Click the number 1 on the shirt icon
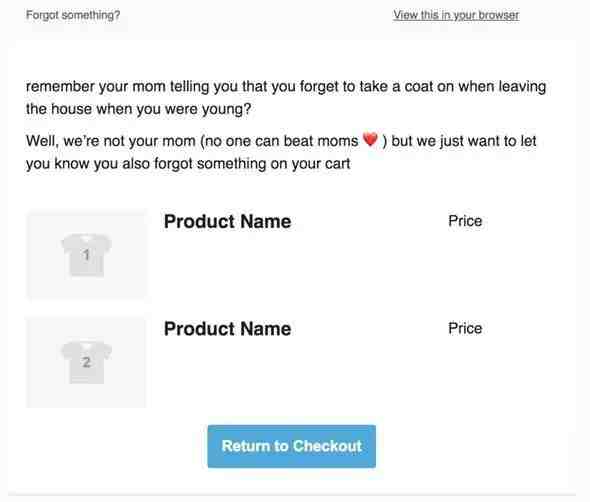Viewport: 590px width, 502px height. [x=87, y=255]
